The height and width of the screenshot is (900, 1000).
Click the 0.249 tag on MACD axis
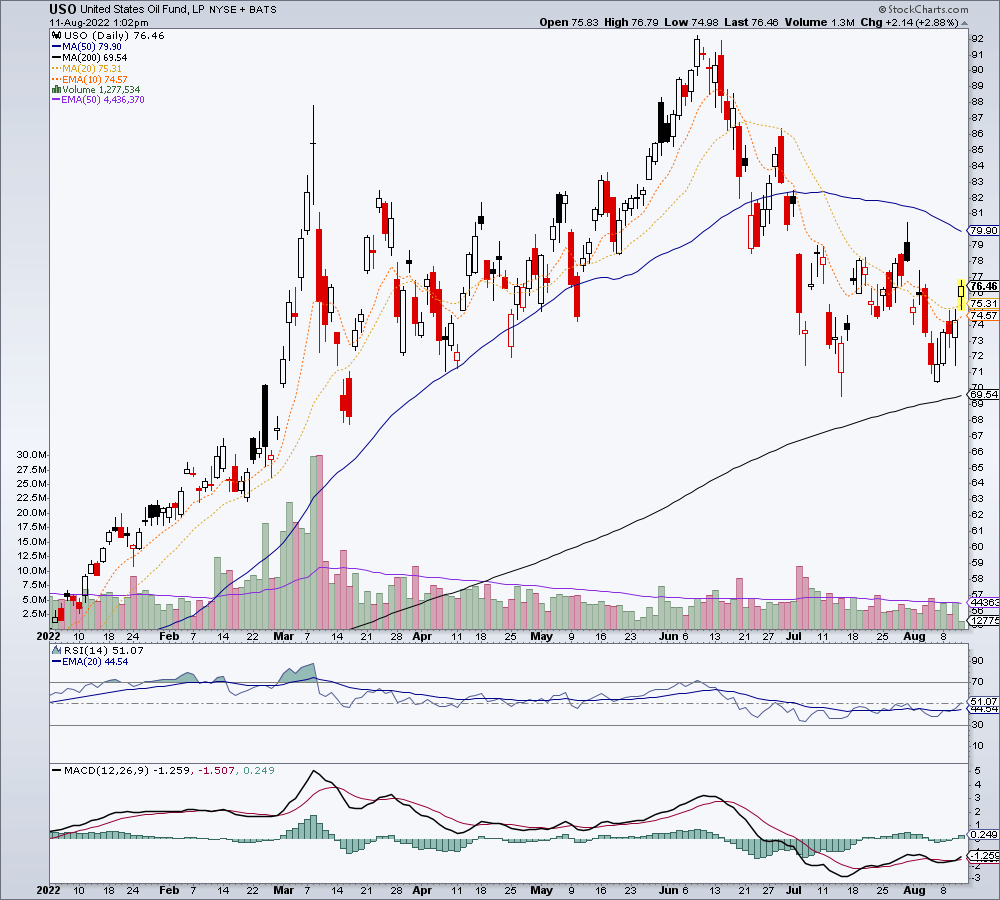[x=983, y=834]
